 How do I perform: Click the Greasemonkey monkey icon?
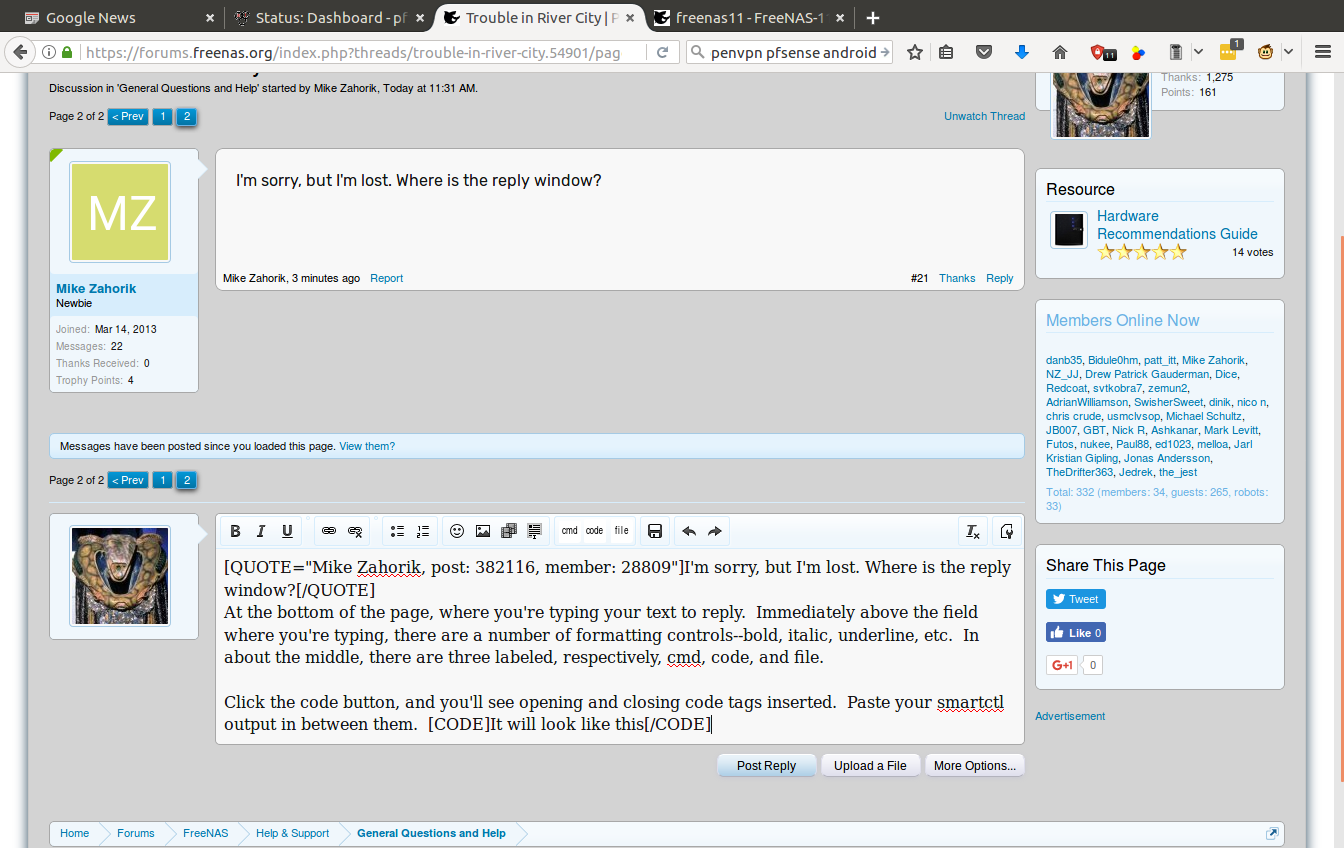pyautogui.click(x=1266, y=52)
